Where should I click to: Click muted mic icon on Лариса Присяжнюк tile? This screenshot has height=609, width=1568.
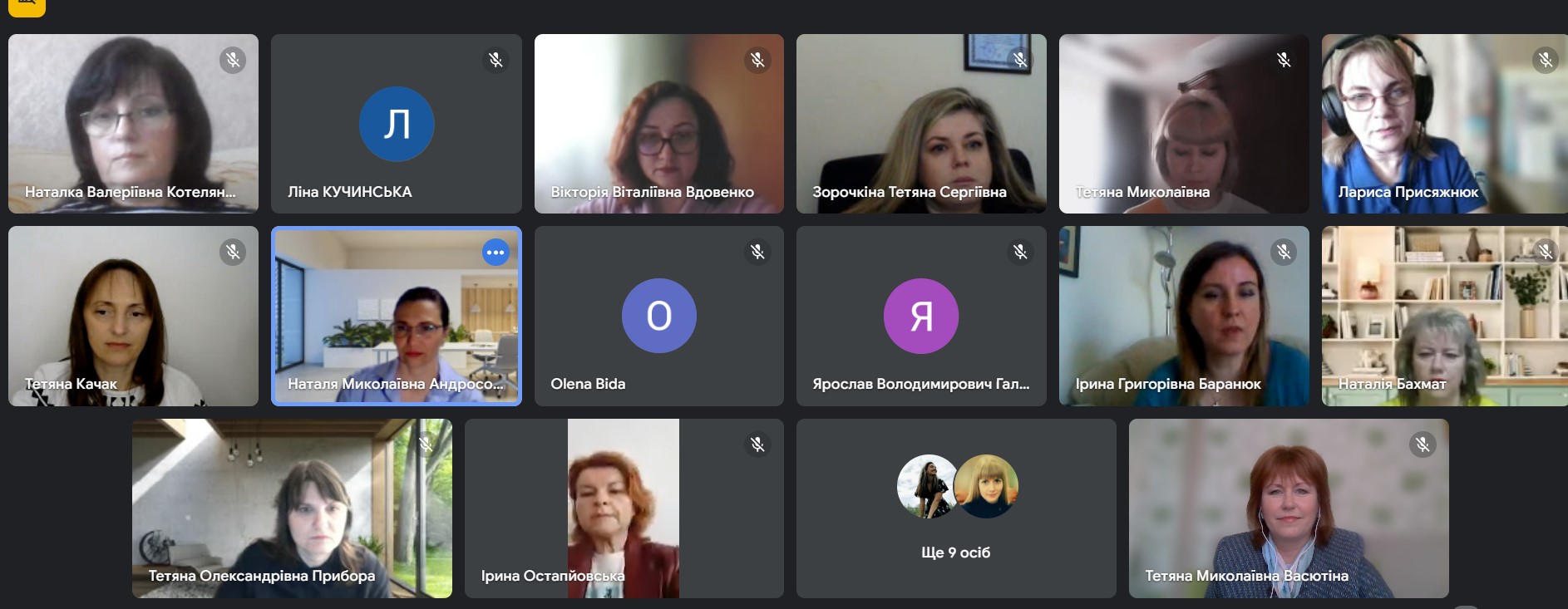pos(1546,60)
